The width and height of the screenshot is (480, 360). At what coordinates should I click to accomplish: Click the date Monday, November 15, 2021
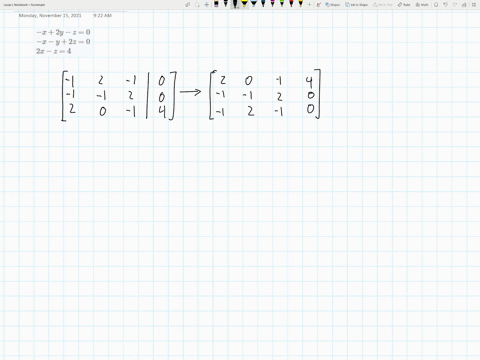[x=50, y=15]
